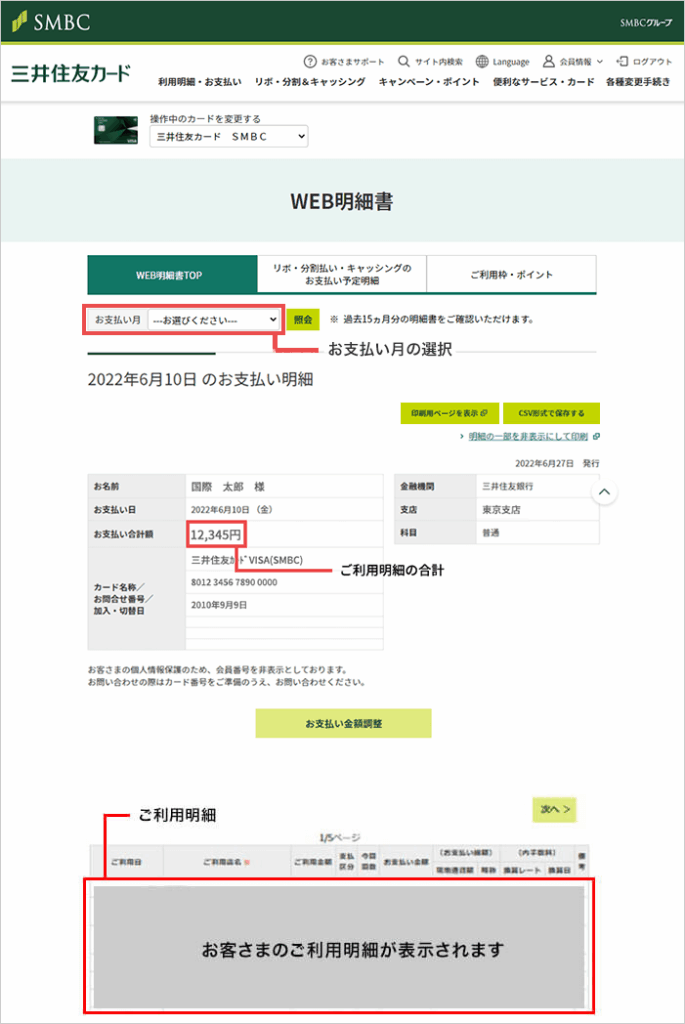685x1024 pixels.
Task: Open お客さまサポート help icon link
Action: coord(310,61)
